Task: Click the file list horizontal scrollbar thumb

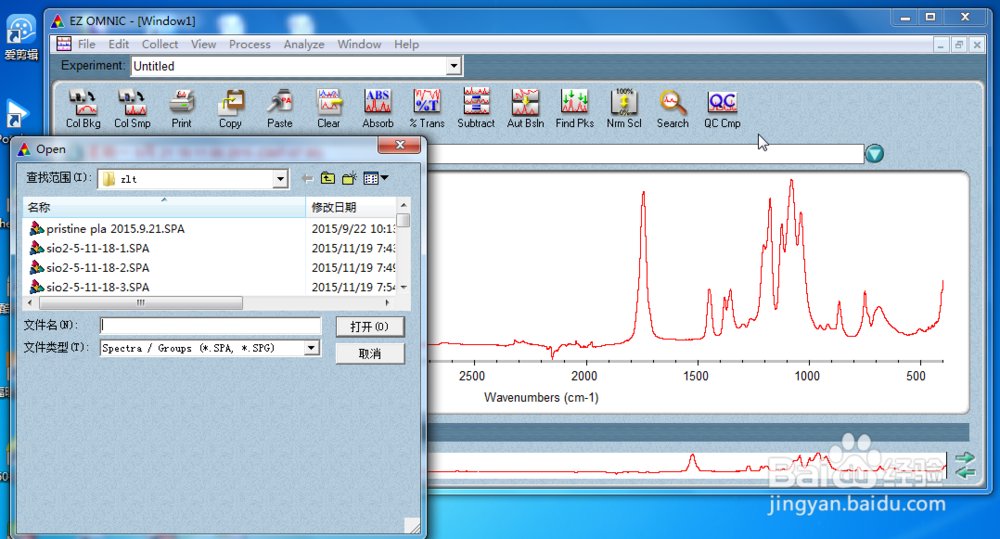Action: (x=140, y=302)
